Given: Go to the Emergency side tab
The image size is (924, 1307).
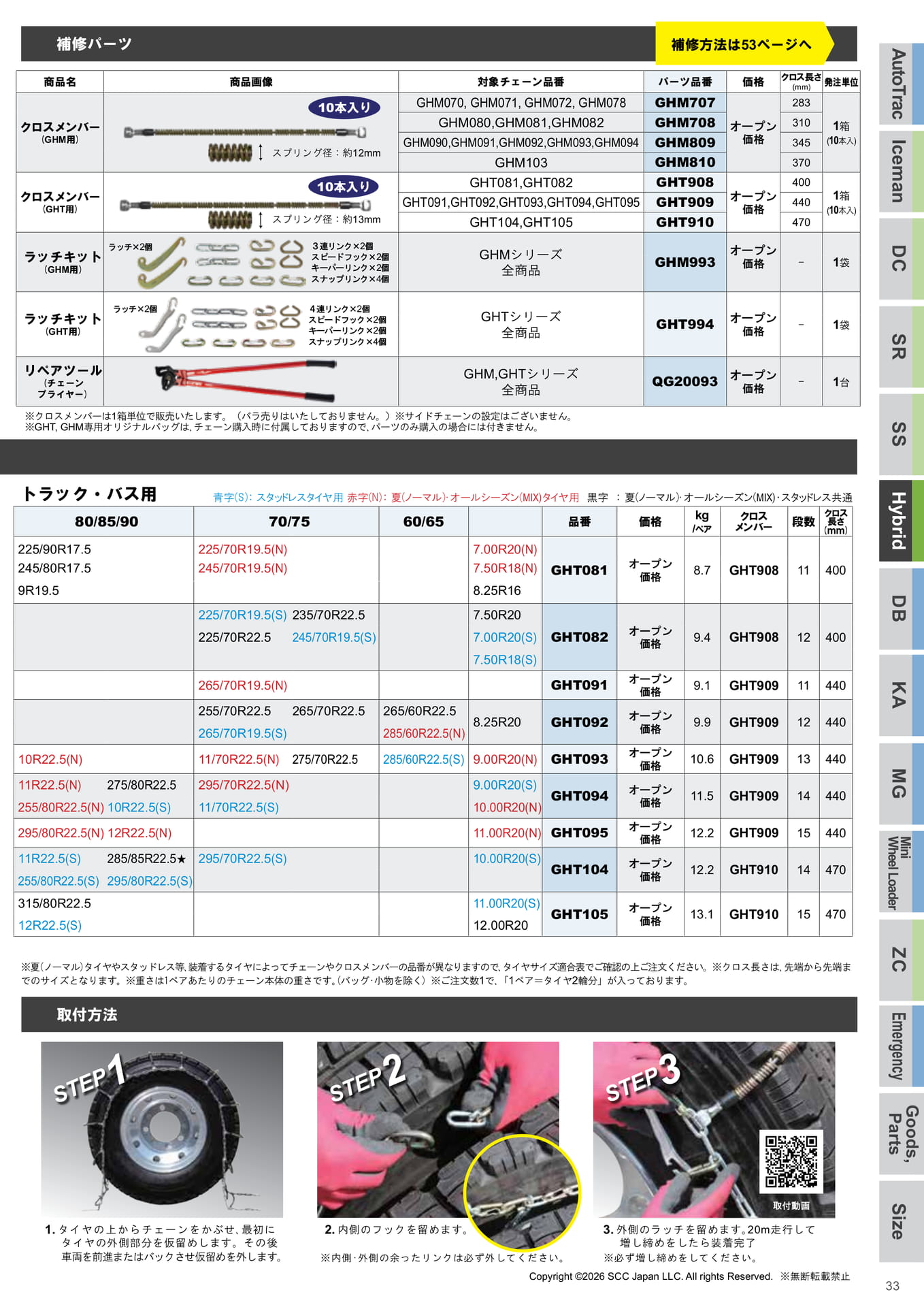Looking at the screenshot, I should (x=901, y=1046).
